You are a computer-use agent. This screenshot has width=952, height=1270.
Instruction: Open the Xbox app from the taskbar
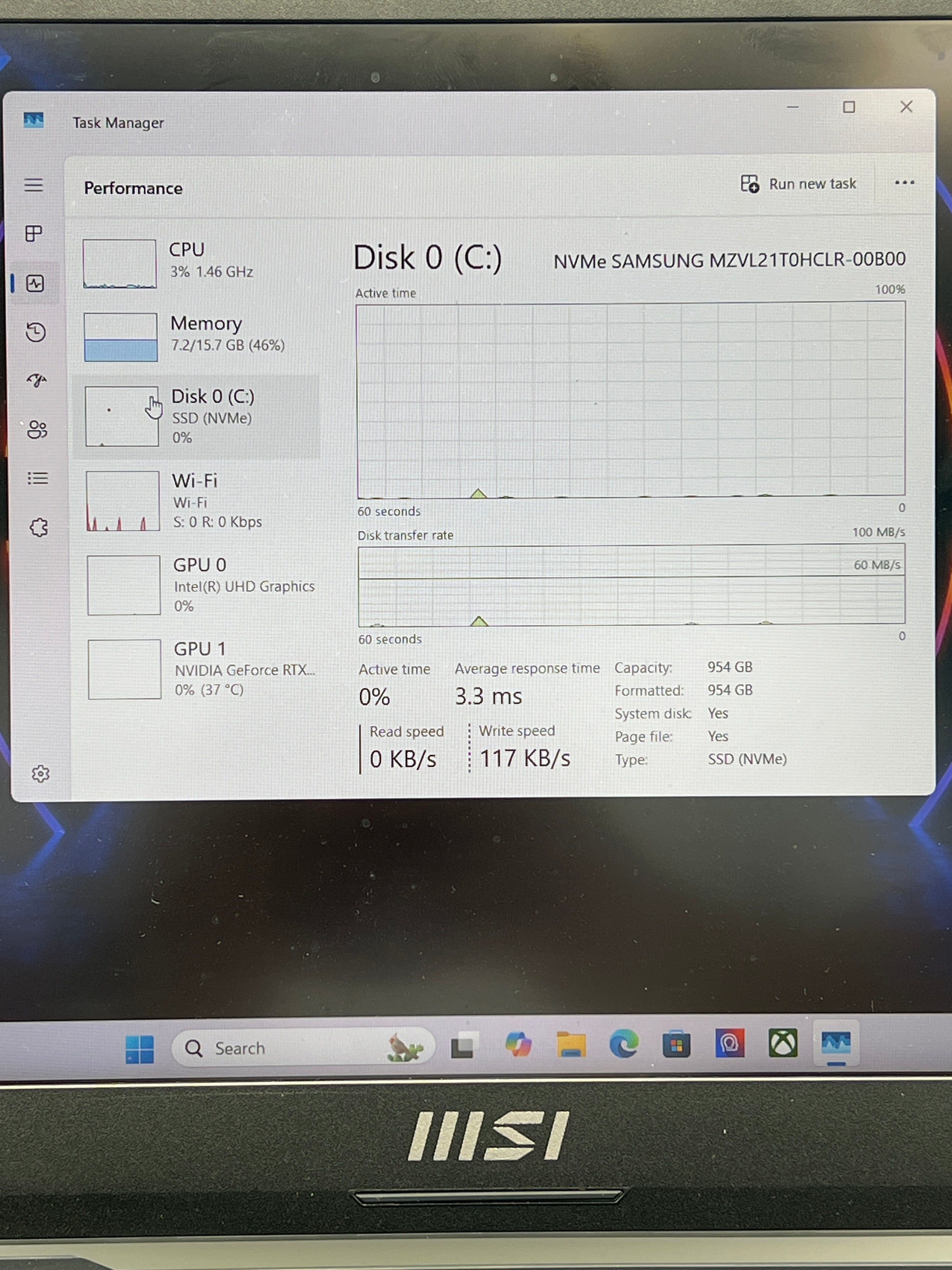click(783, 1043)
